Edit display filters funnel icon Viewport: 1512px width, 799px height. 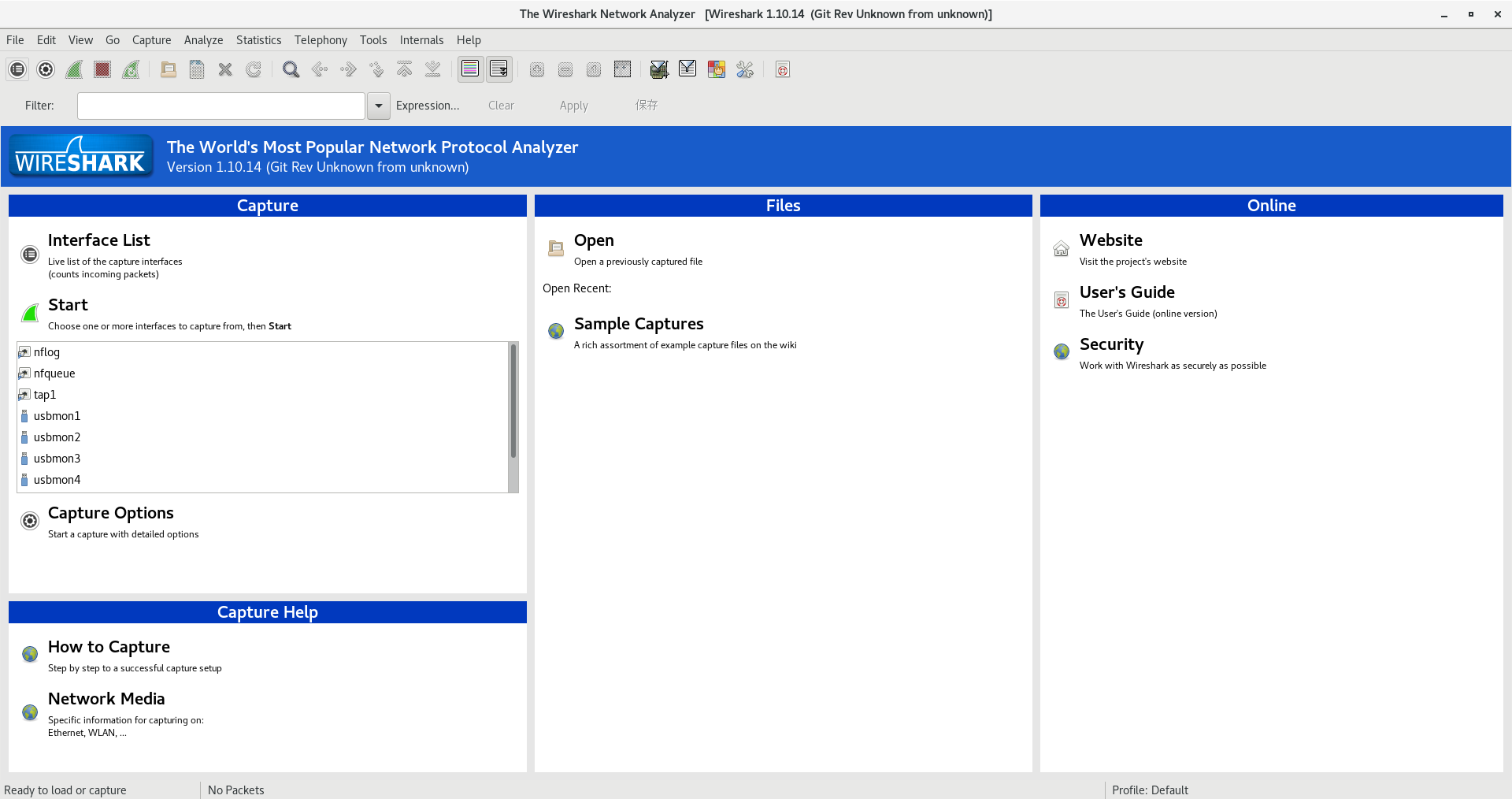687,69
